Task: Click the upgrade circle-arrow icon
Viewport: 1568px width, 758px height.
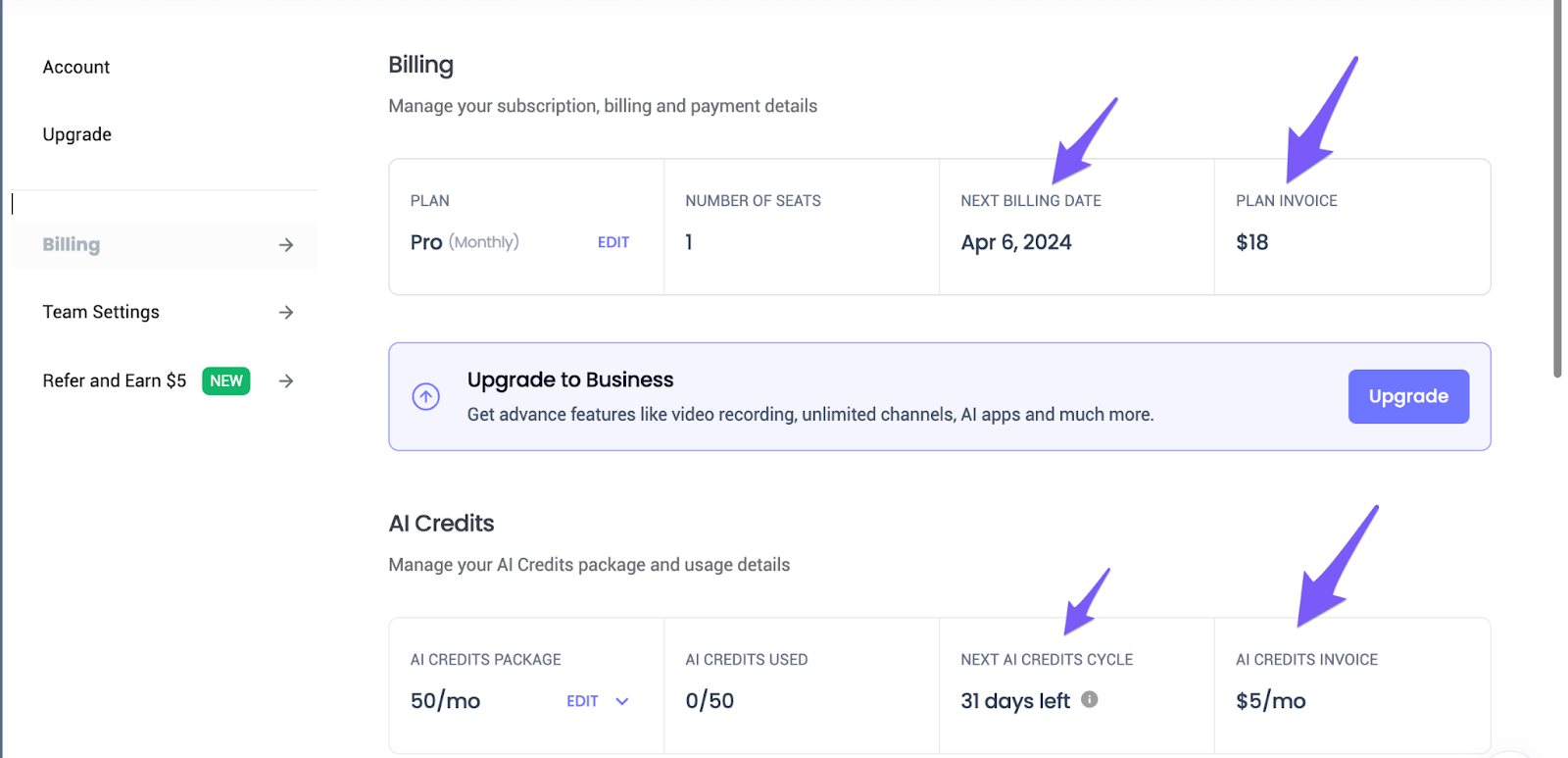Action: click(x=426, y=397)
